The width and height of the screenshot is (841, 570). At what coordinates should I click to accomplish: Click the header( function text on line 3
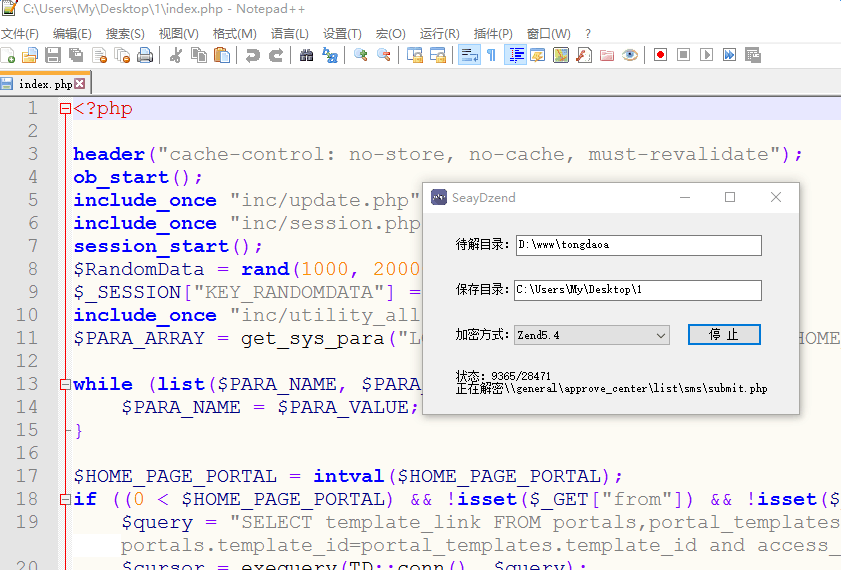click(114, 154)
